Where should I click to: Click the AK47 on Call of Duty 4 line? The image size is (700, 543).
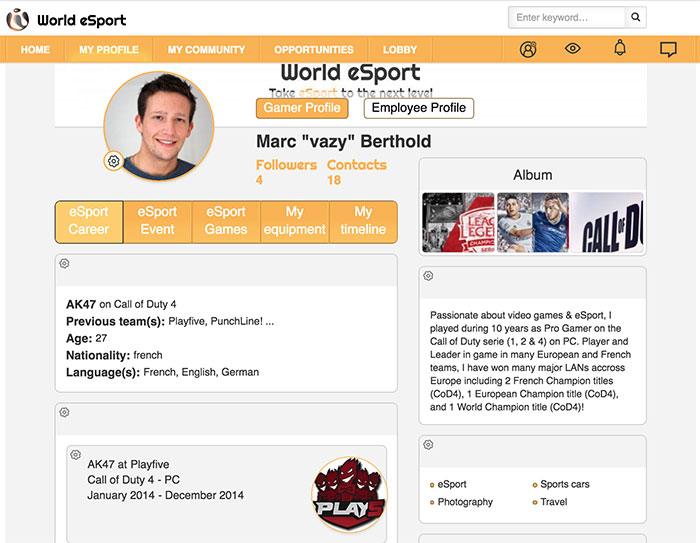pos(121,304)
